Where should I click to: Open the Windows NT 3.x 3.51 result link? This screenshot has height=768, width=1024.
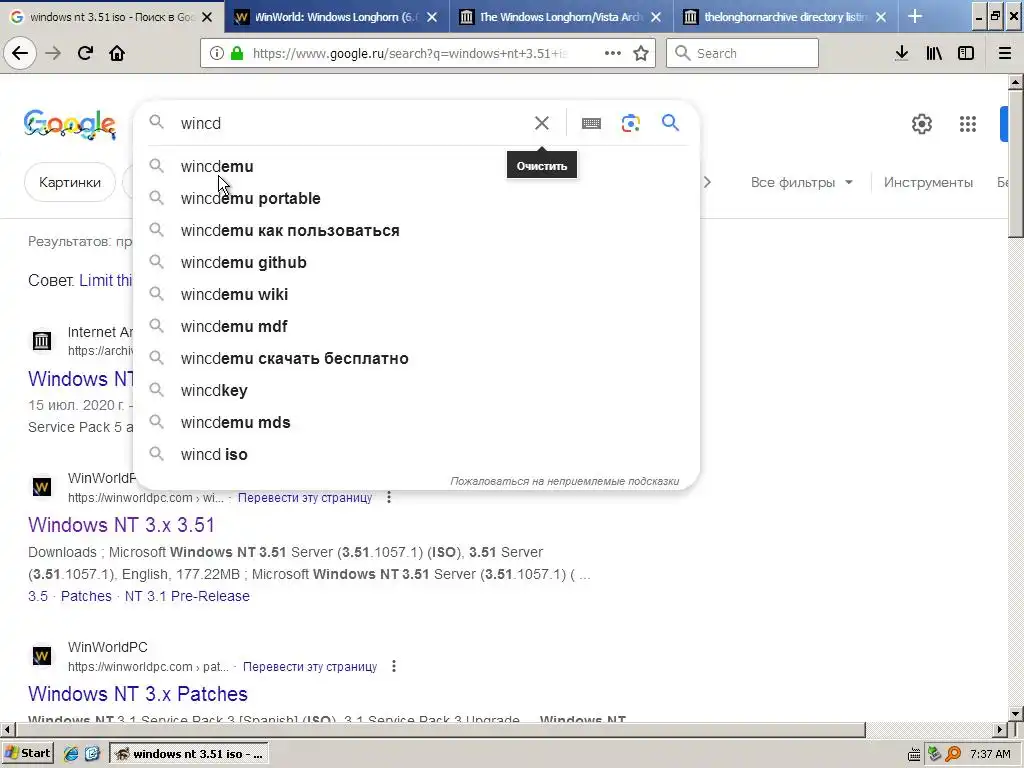[x=121, y=525]
